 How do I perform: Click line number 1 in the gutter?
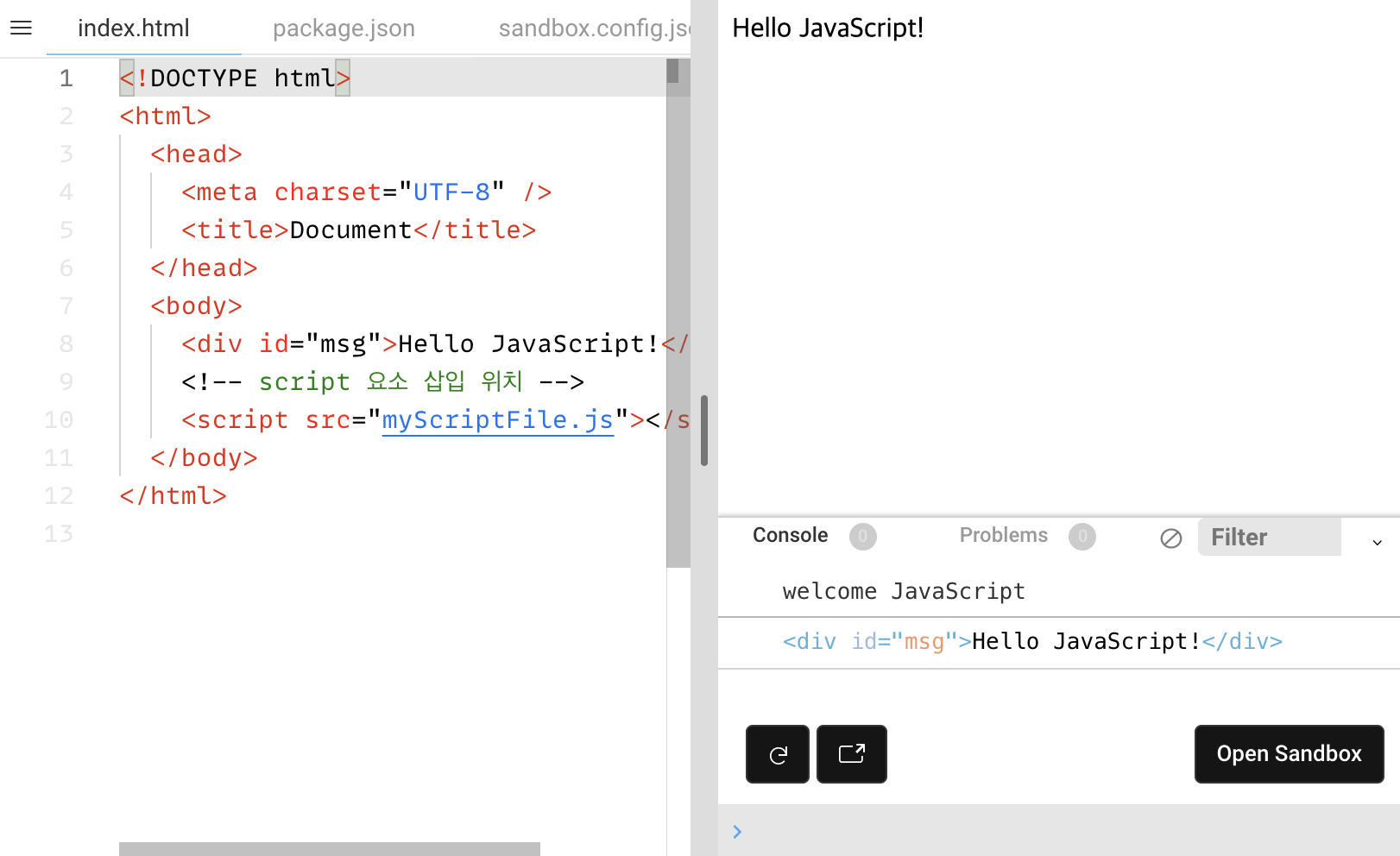pos(66,79)
